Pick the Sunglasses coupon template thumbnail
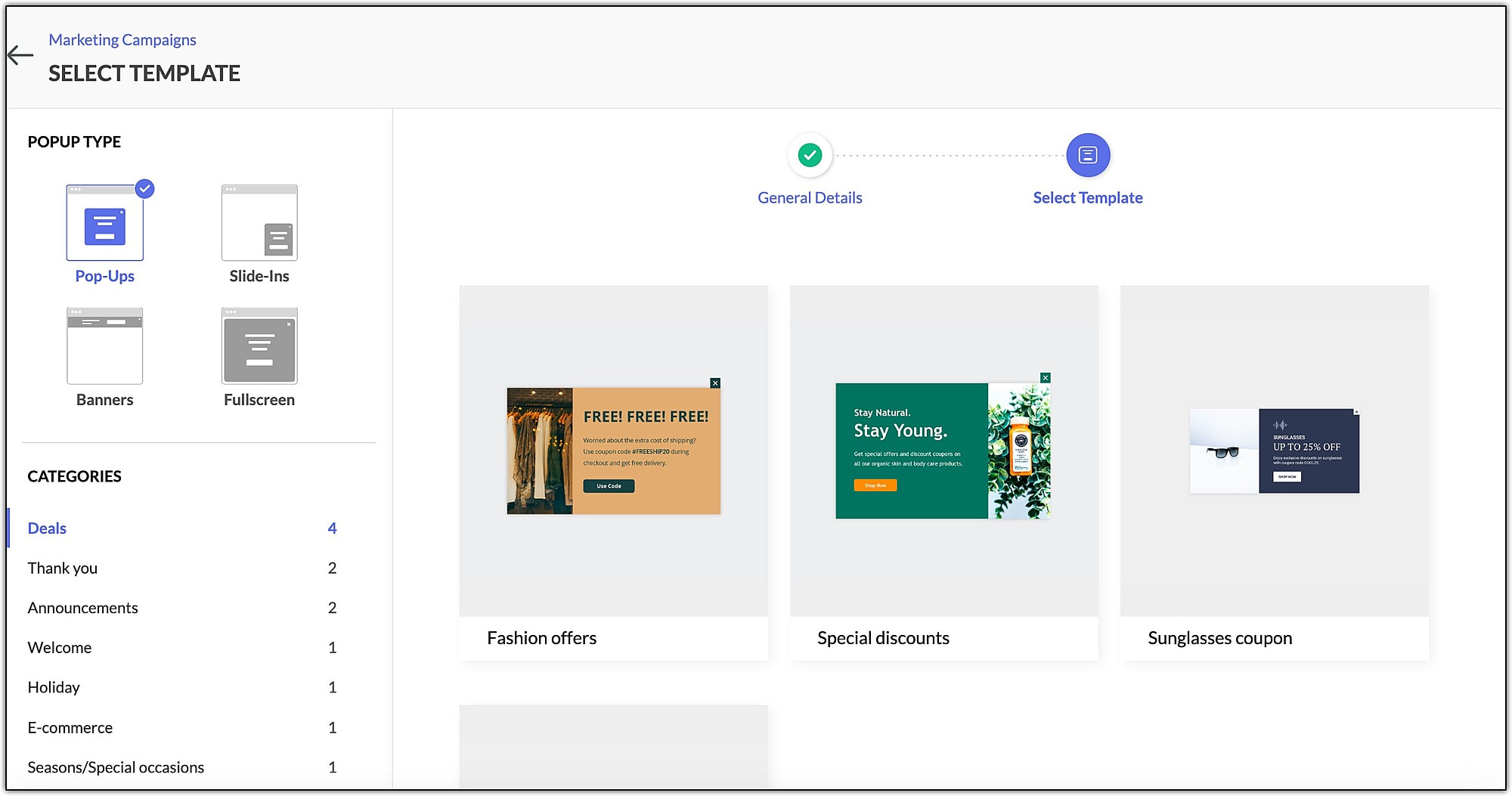This screenshot has height=796, width=1512. tap(1275, 451)
